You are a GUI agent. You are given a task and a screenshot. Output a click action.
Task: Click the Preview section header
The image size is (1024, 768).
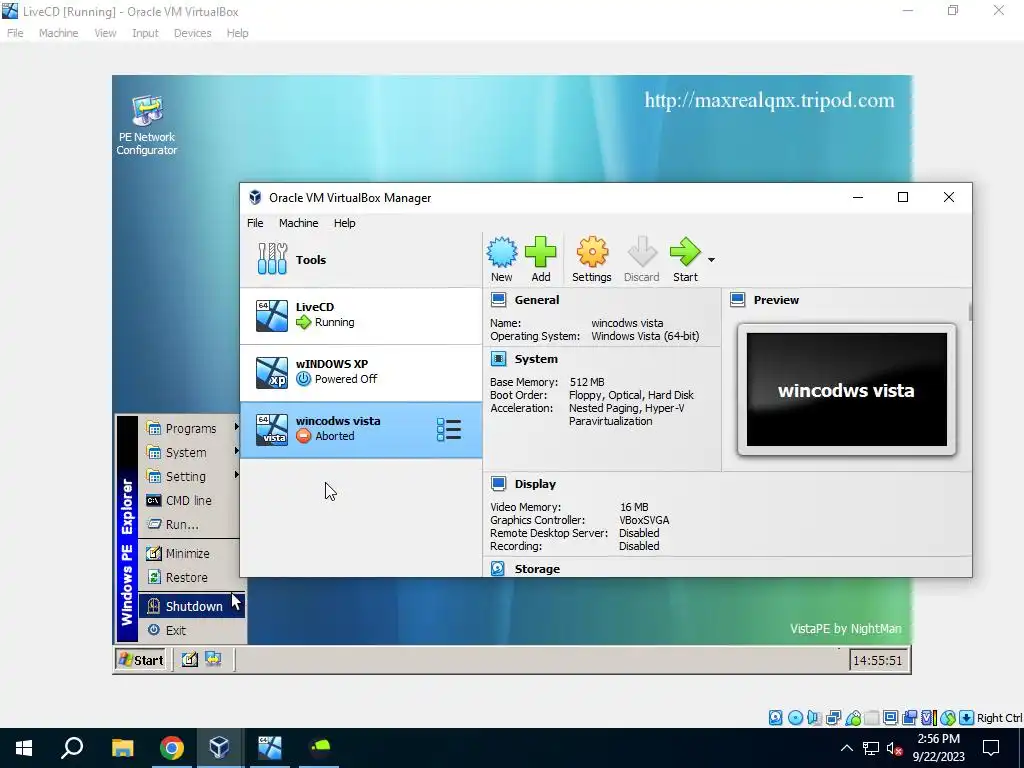[x=776, y=300]
